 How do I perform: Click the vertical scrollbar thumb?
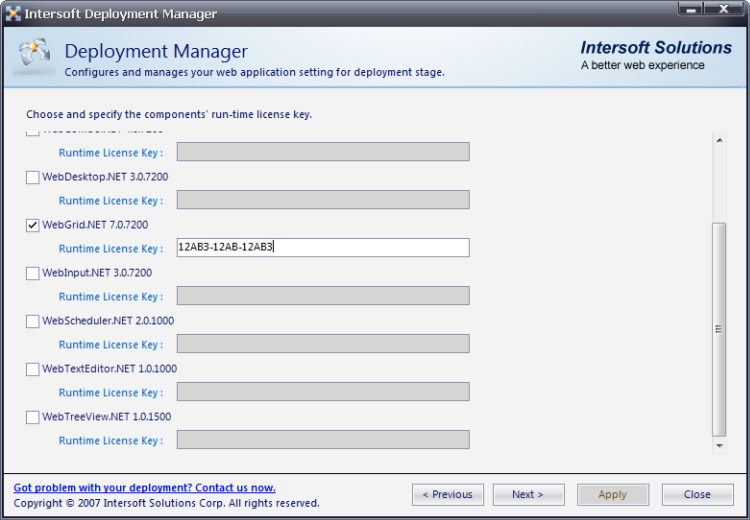718,328
